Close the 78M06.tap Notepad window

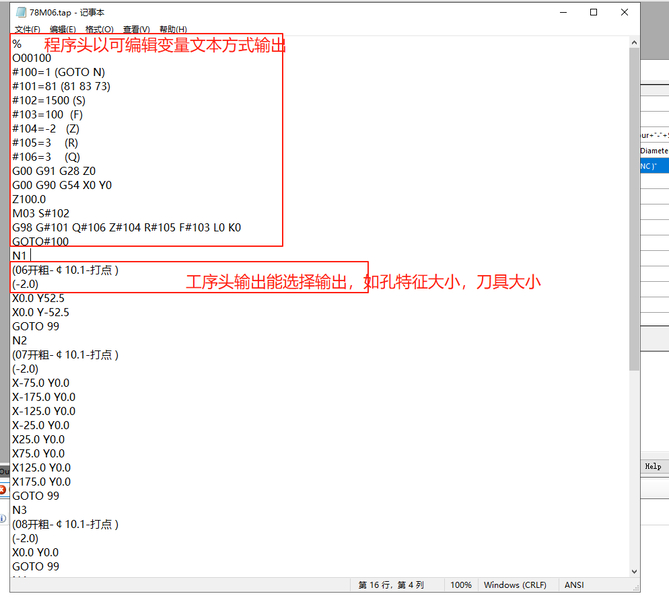point(624,12)
